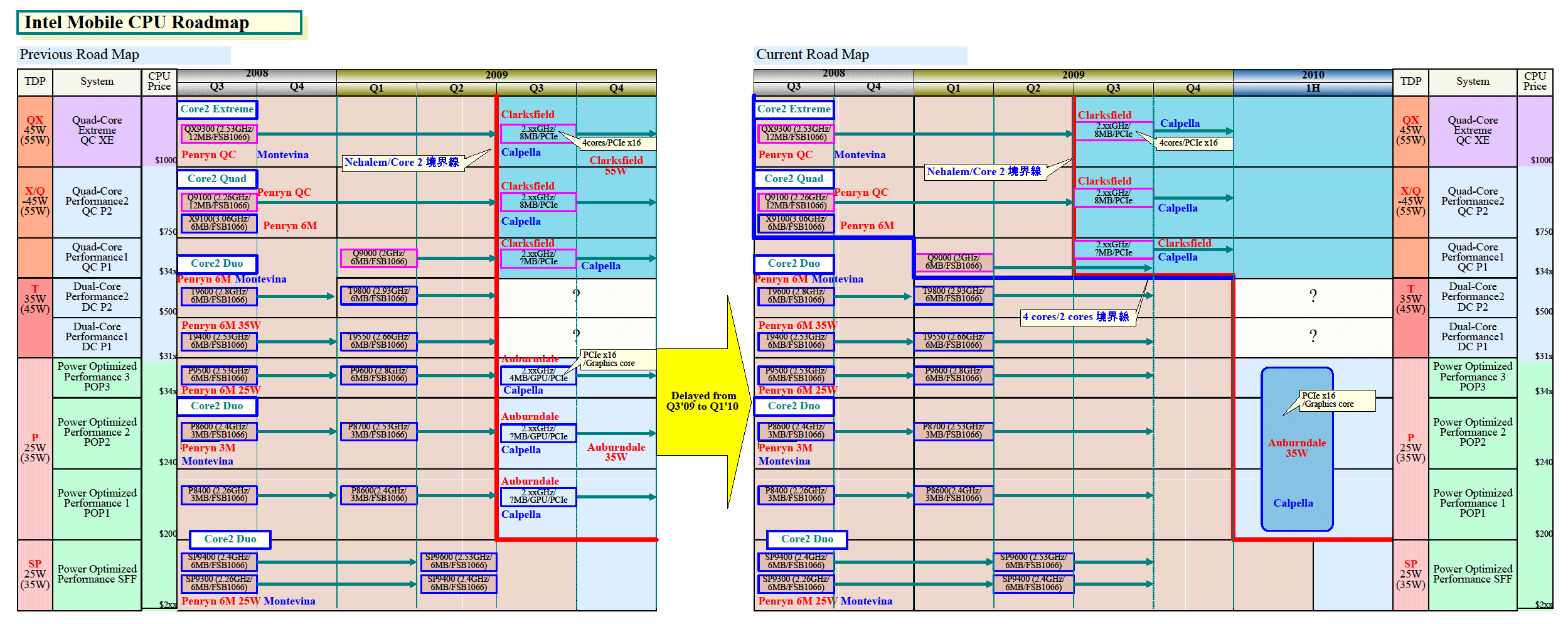
Task: Select SP9600 (2.53GHz) box in Previous Road Map
Action: pos(459,561)
